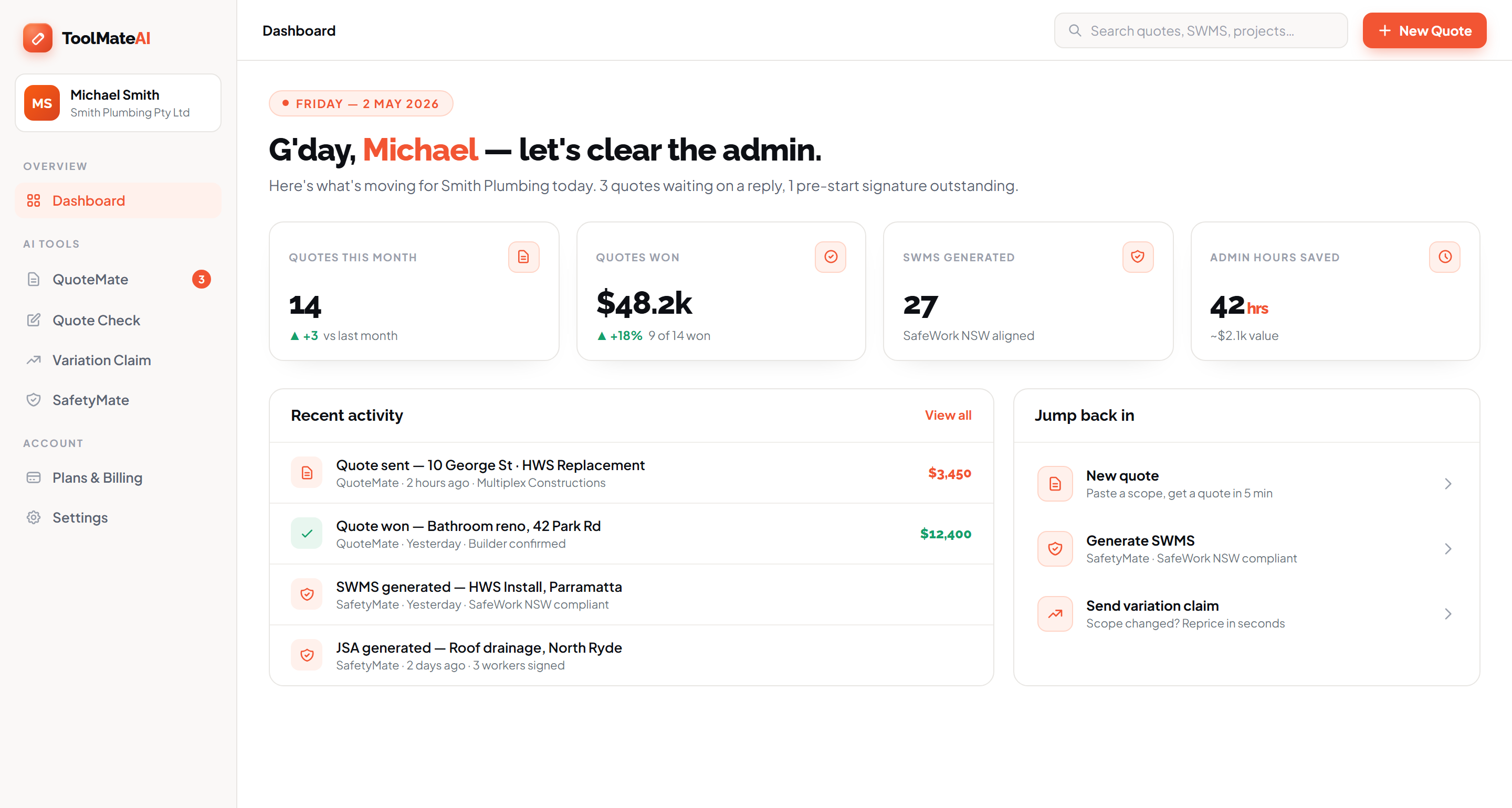
Task: Expand the Generate SWMS chevron arrow
Action: (x=1448, y=549)
